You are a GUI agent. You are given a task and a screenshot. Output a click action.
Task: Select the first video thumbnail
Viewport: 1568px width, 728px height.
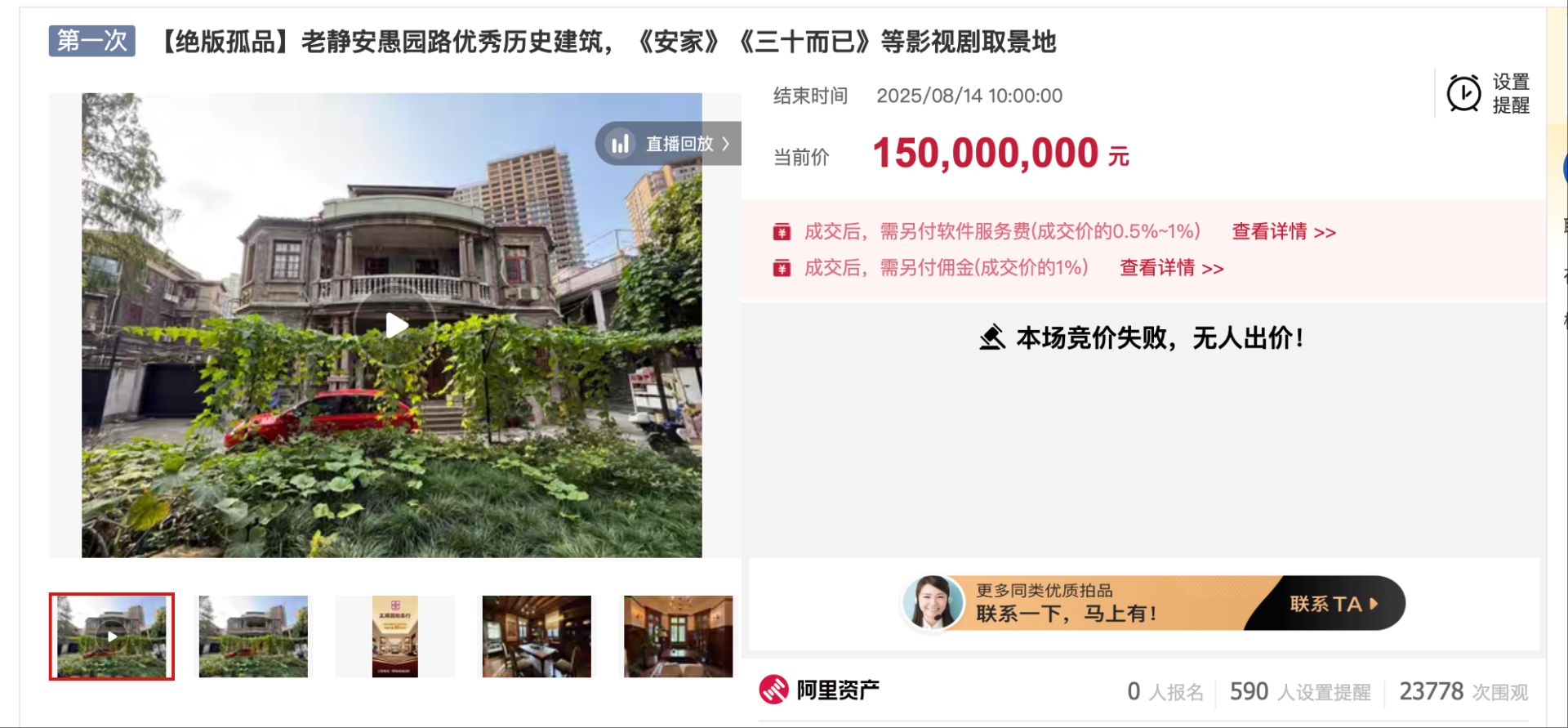click(x=112, y=636)
